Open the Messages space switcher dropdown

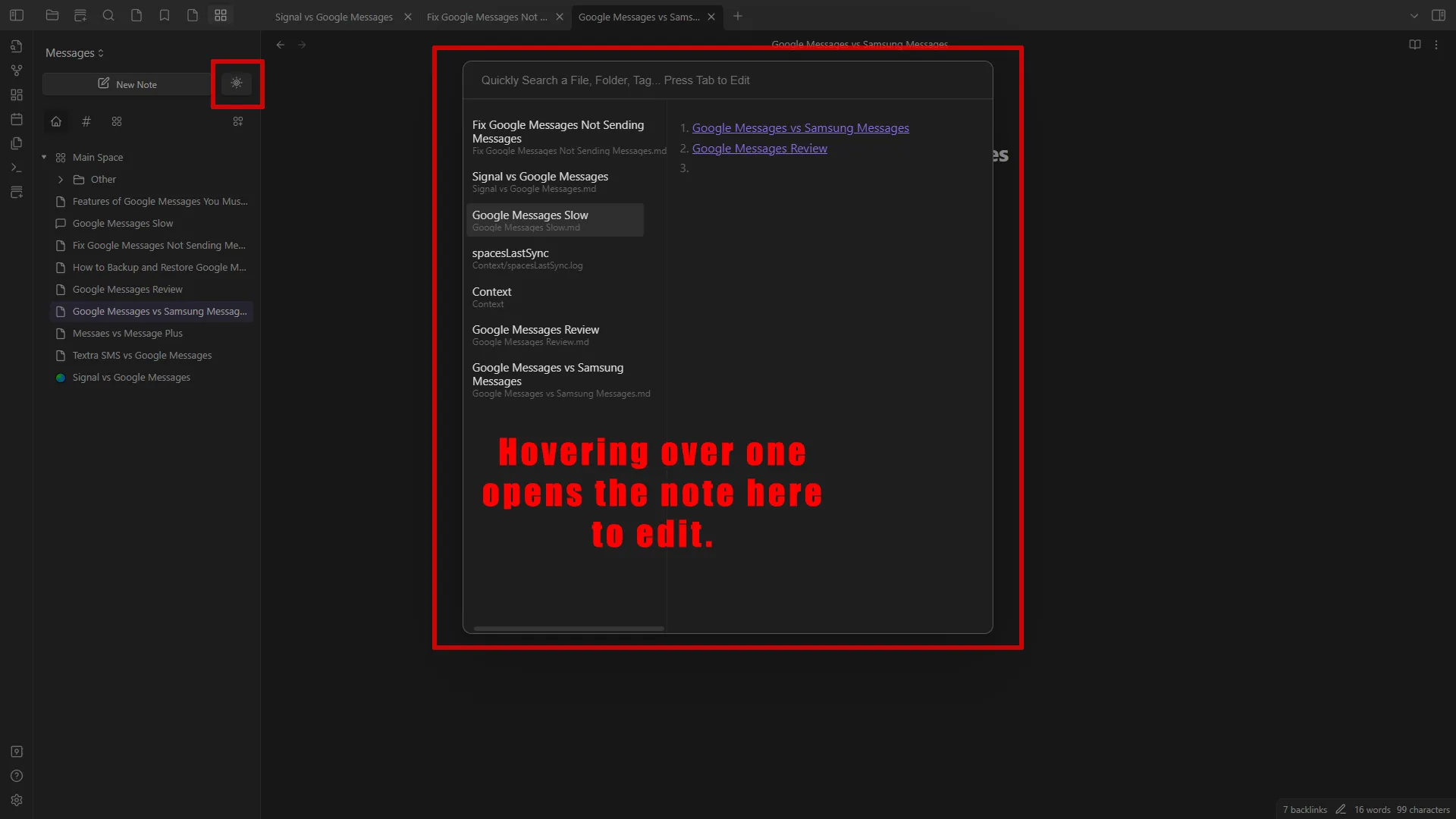pos(74,53)
